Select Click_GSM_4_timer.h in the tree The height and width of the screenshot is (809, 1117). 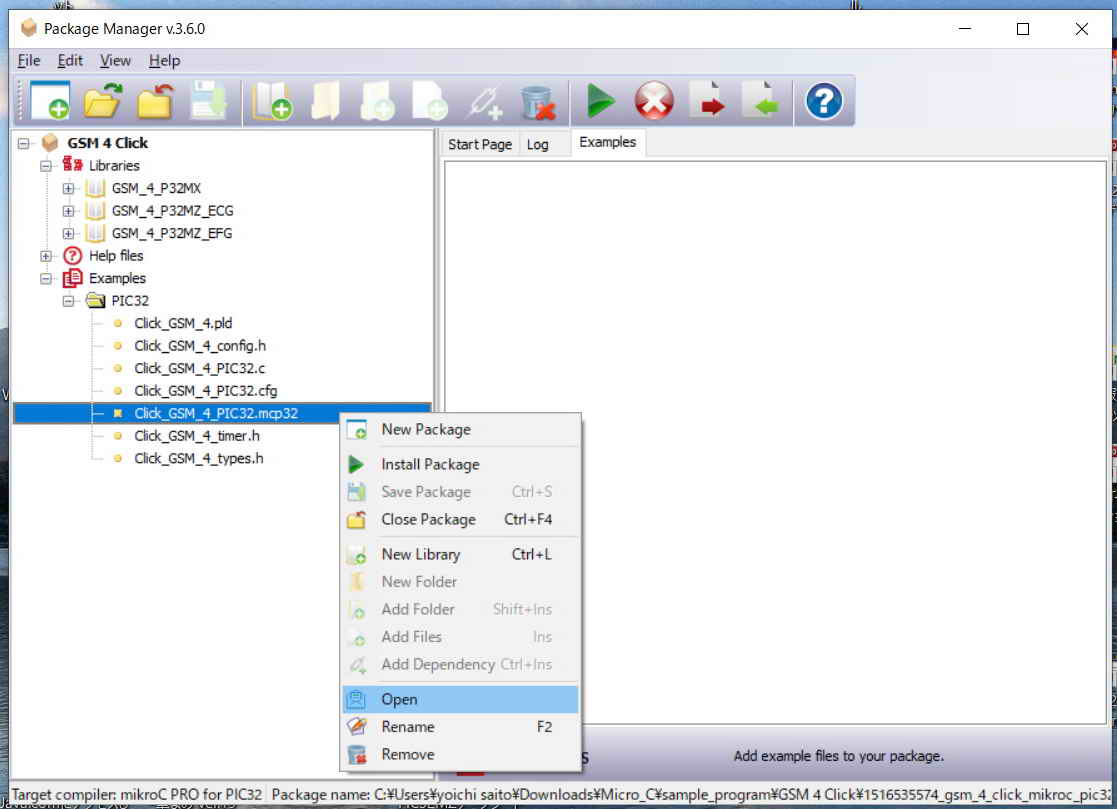tap(197, 436)
